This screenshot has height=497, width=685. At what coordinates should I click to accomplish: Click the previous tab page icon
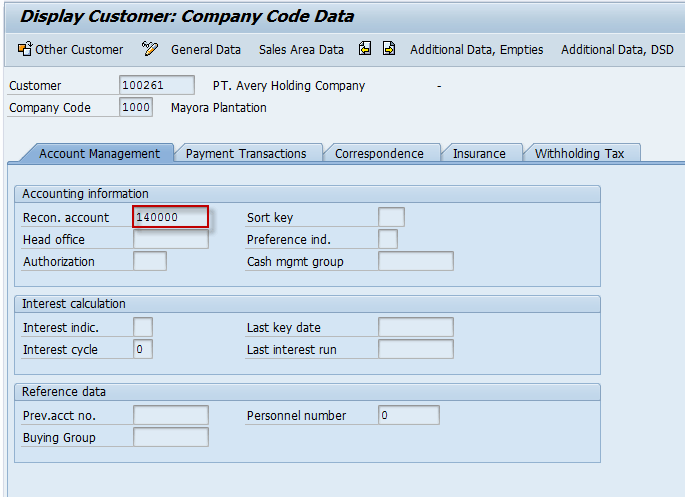365,48
